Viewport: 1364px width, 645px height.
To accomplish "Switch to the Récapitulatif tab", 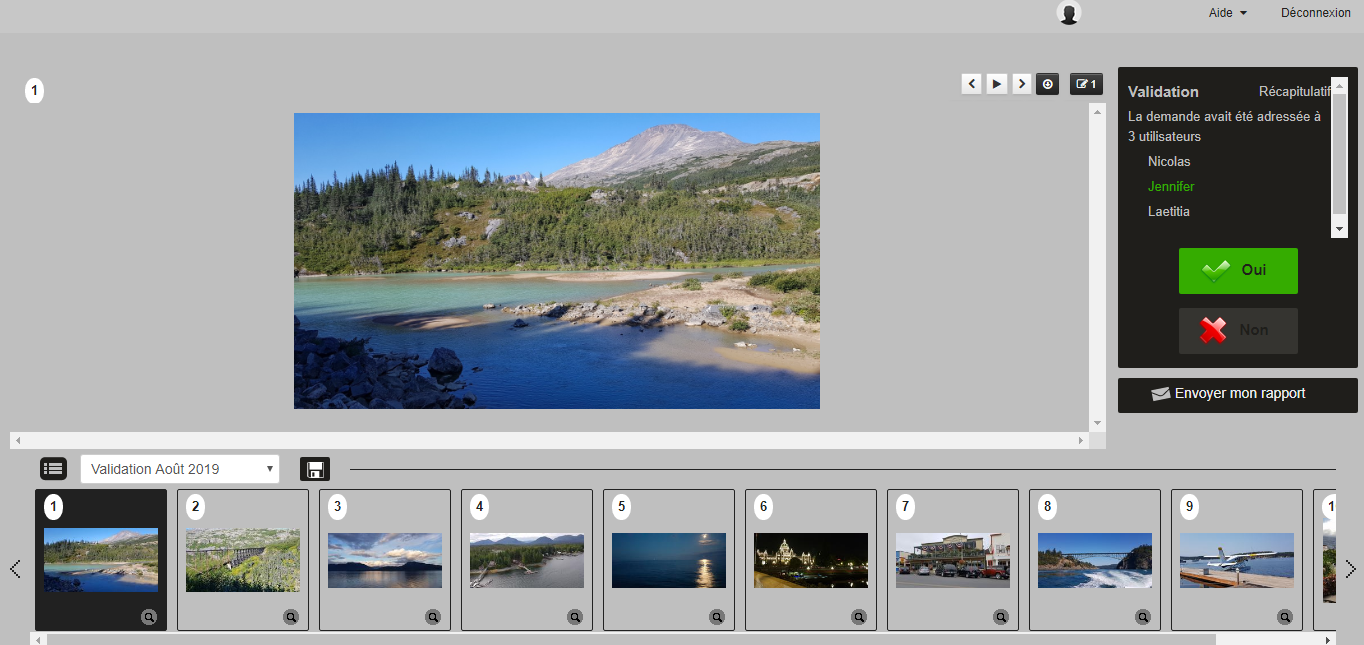I will pyautogui.click(x=1293, y=92).
